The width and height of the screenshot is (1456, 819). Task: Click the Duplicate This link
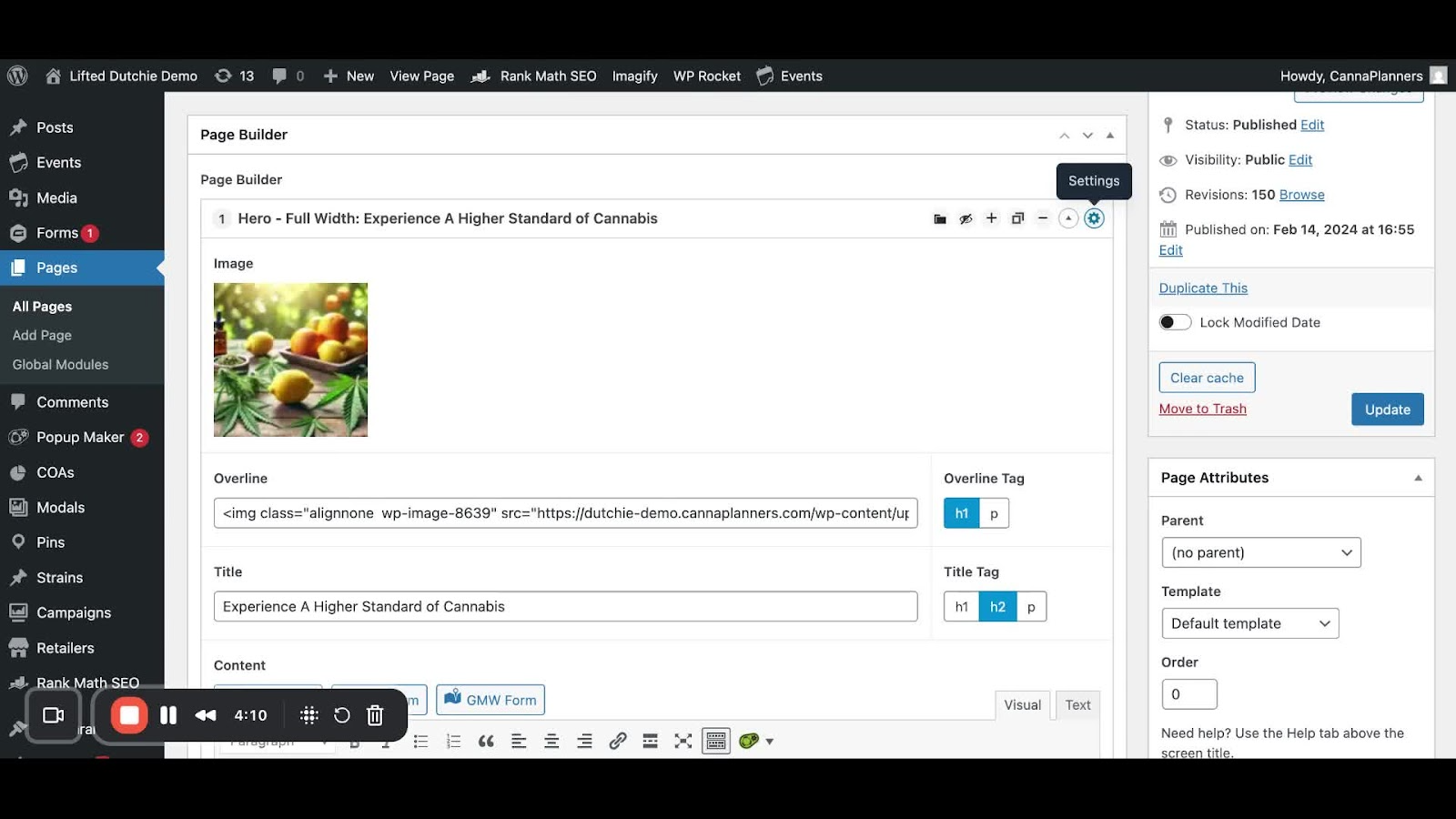point(1203,288)
